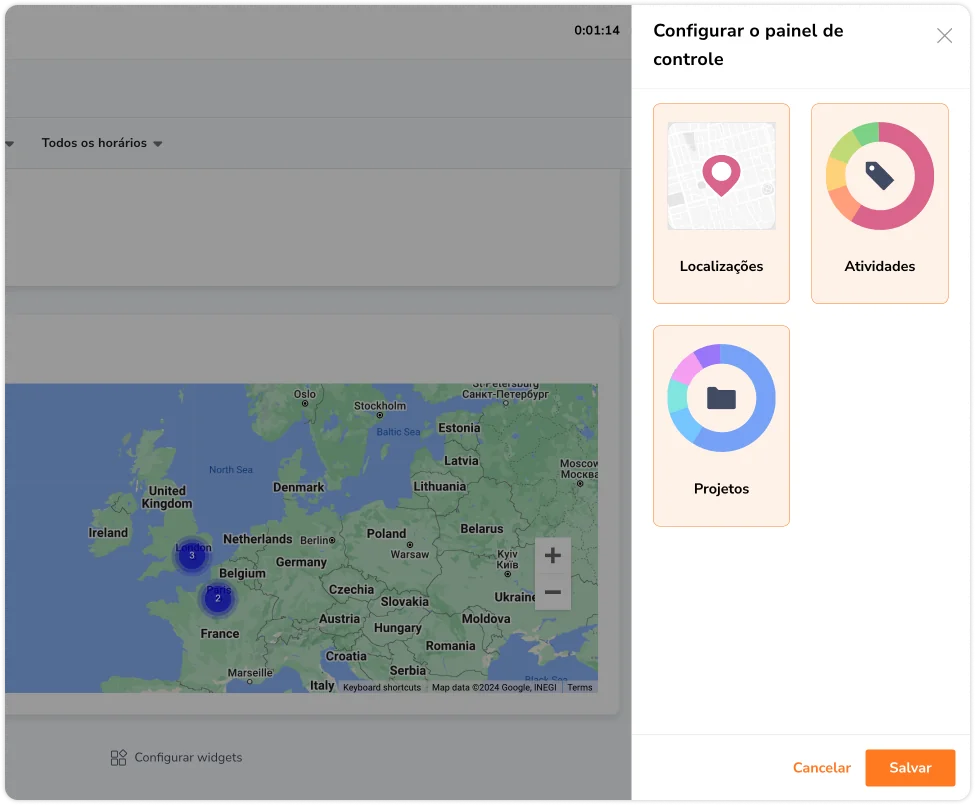This screenshot has height=805, width=975.
Task: Click the 0:01:14 timer display
Action: 596,30
